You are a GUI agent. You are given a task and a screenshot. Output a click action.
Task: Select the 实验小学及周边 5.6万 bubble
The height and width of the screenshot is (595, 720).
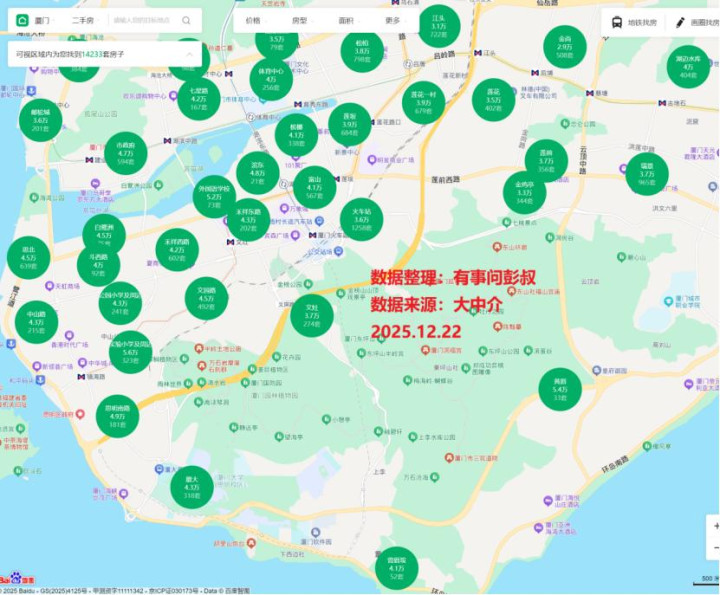tap(130, 352)
